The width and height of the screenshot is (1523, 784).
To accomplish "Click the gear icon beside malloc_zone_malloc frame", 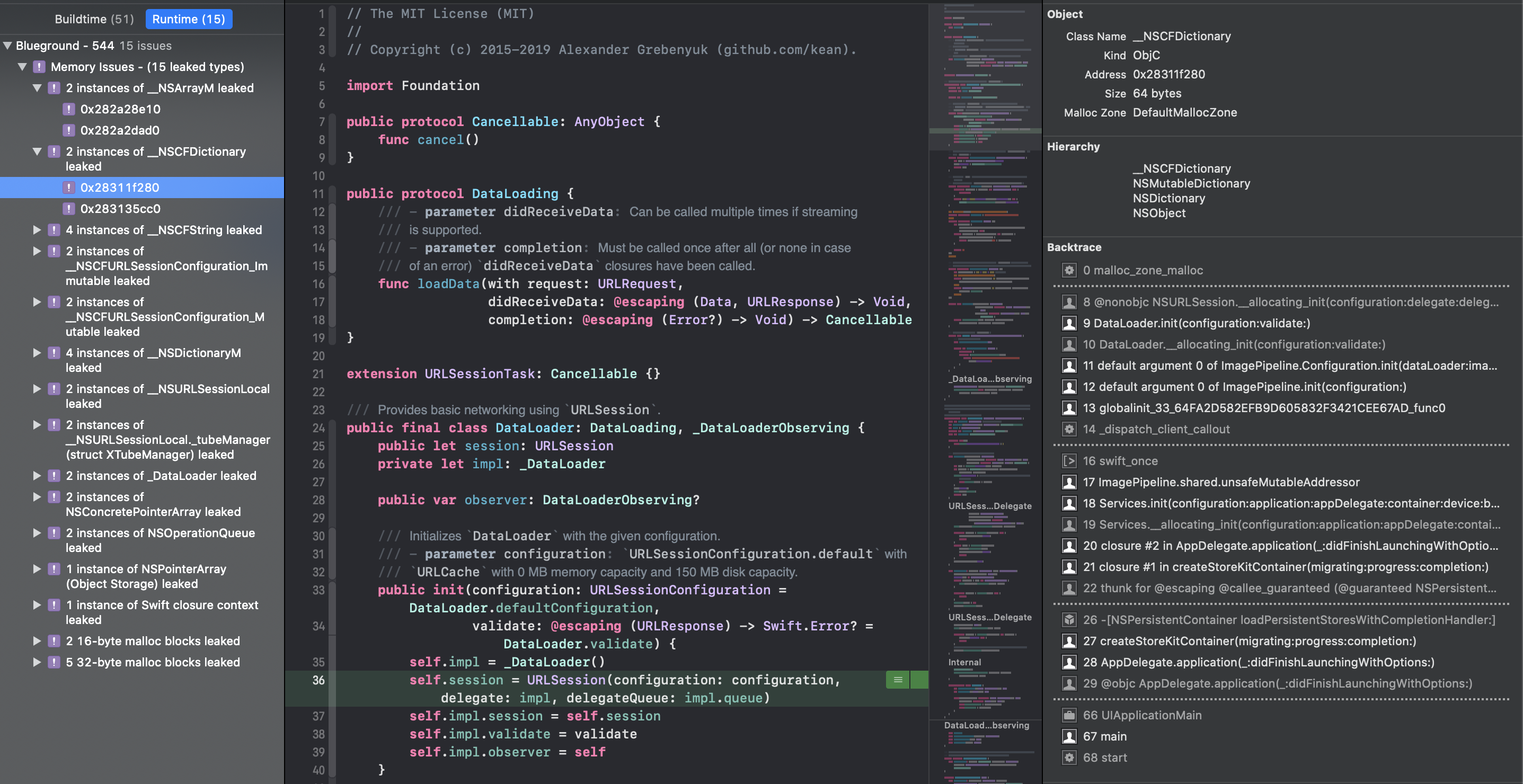I will pos(1069,270).
